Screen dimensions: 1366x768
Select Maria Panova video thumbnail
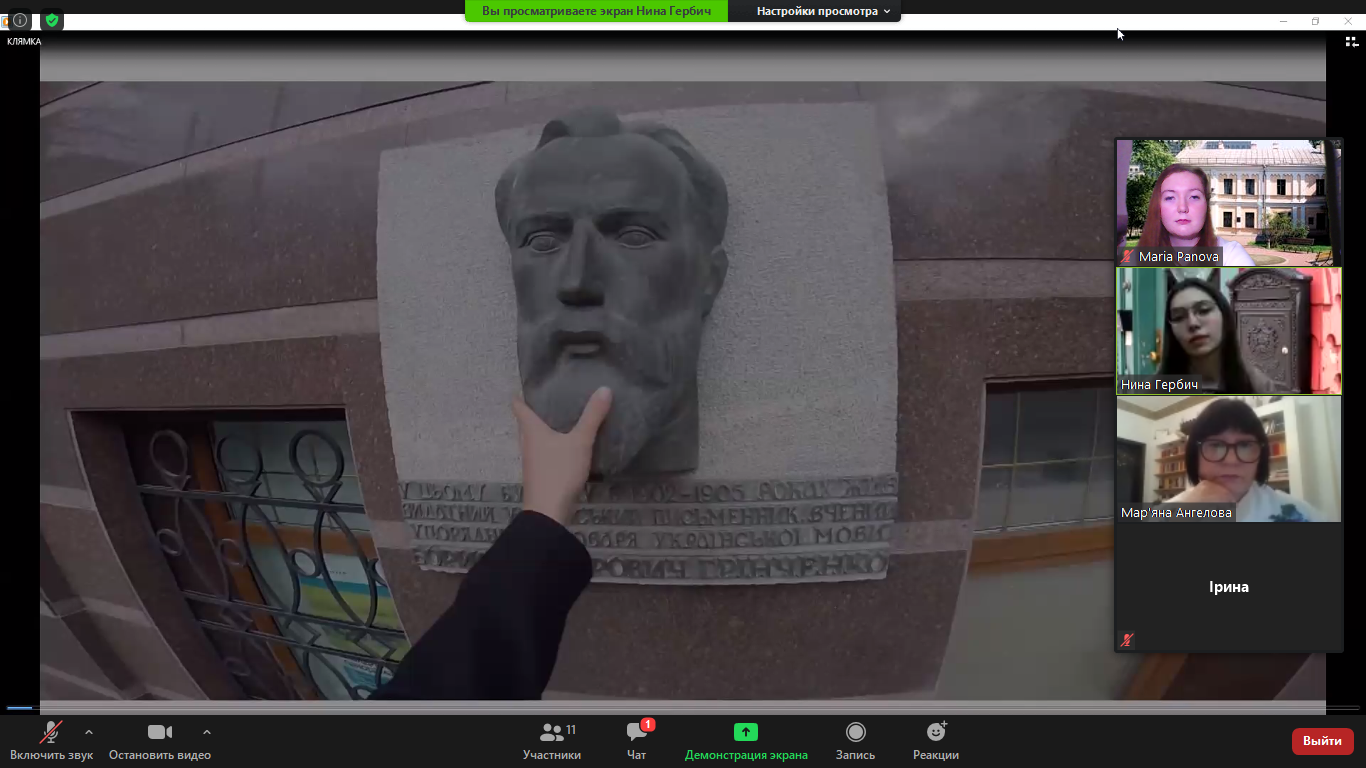pos(1229,202)
